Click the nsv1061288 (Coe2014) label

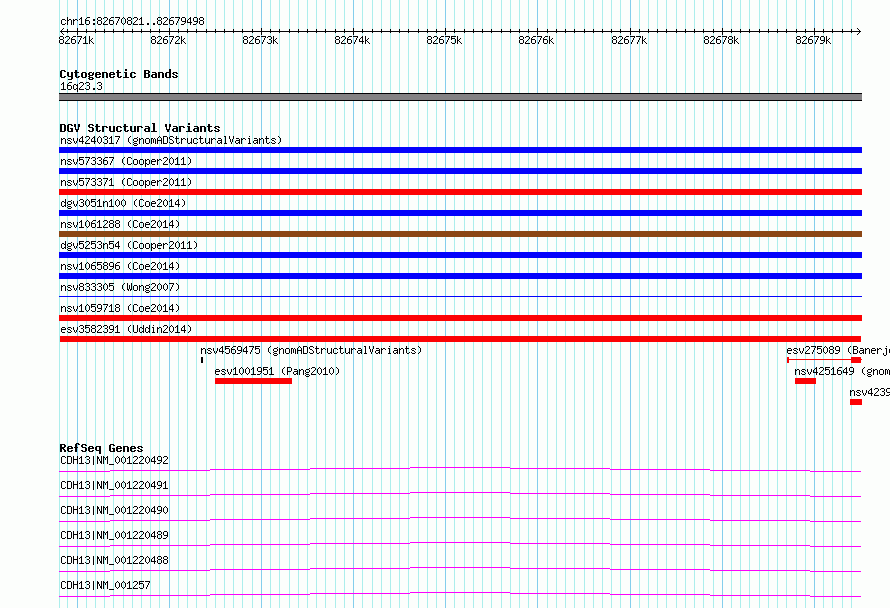tap(120, 224)
